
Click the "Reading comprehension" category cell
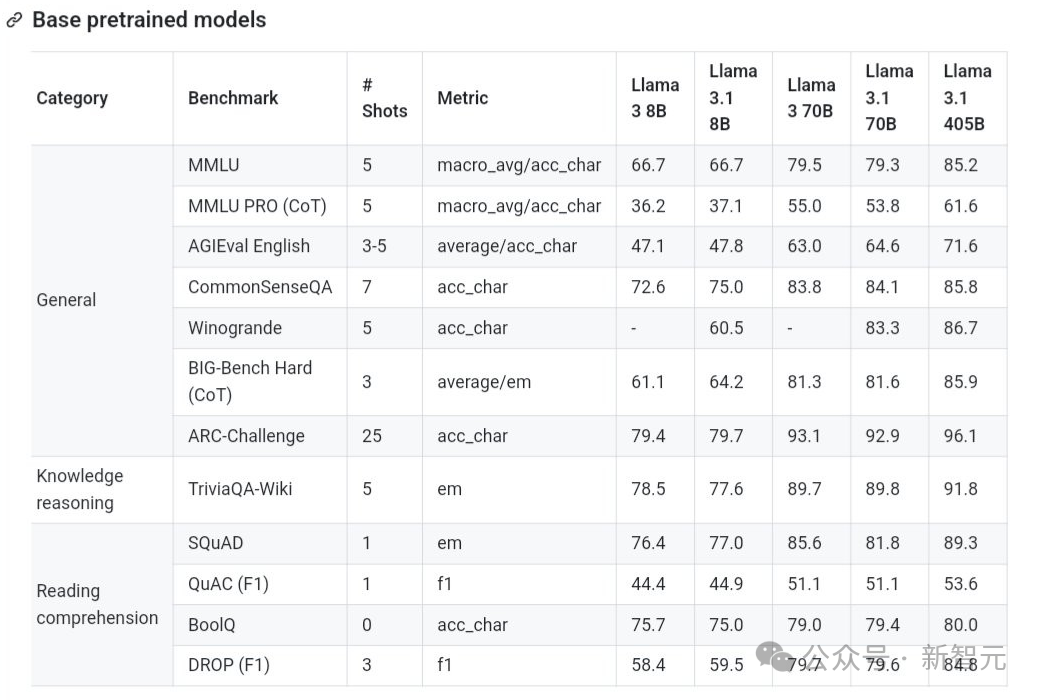coord(97,604)
